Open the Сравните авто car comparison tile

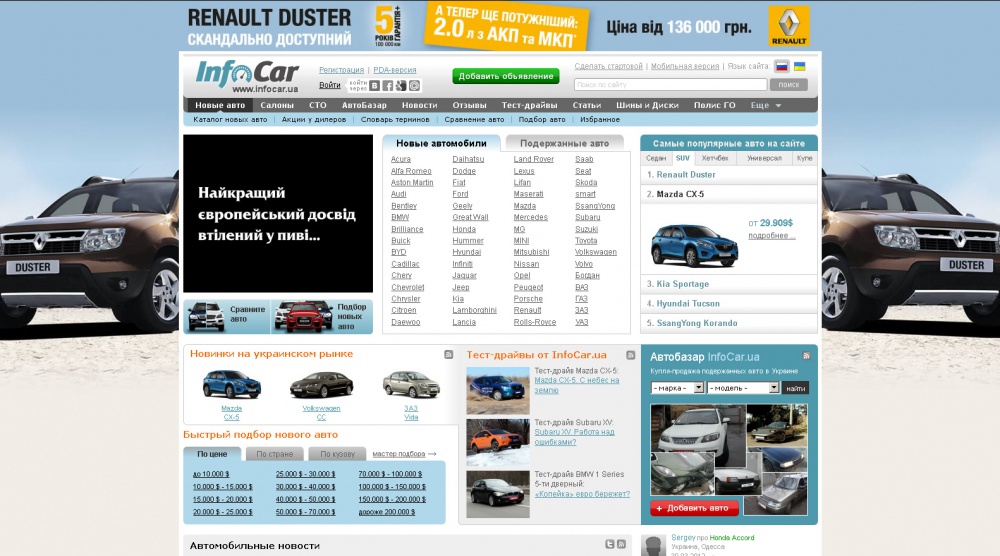(x=227, y=316)
